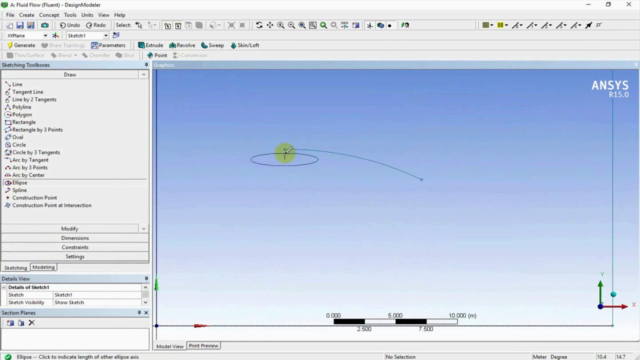
Task: Switch to the Modeling tab
Action: click(x=43, y=267)
